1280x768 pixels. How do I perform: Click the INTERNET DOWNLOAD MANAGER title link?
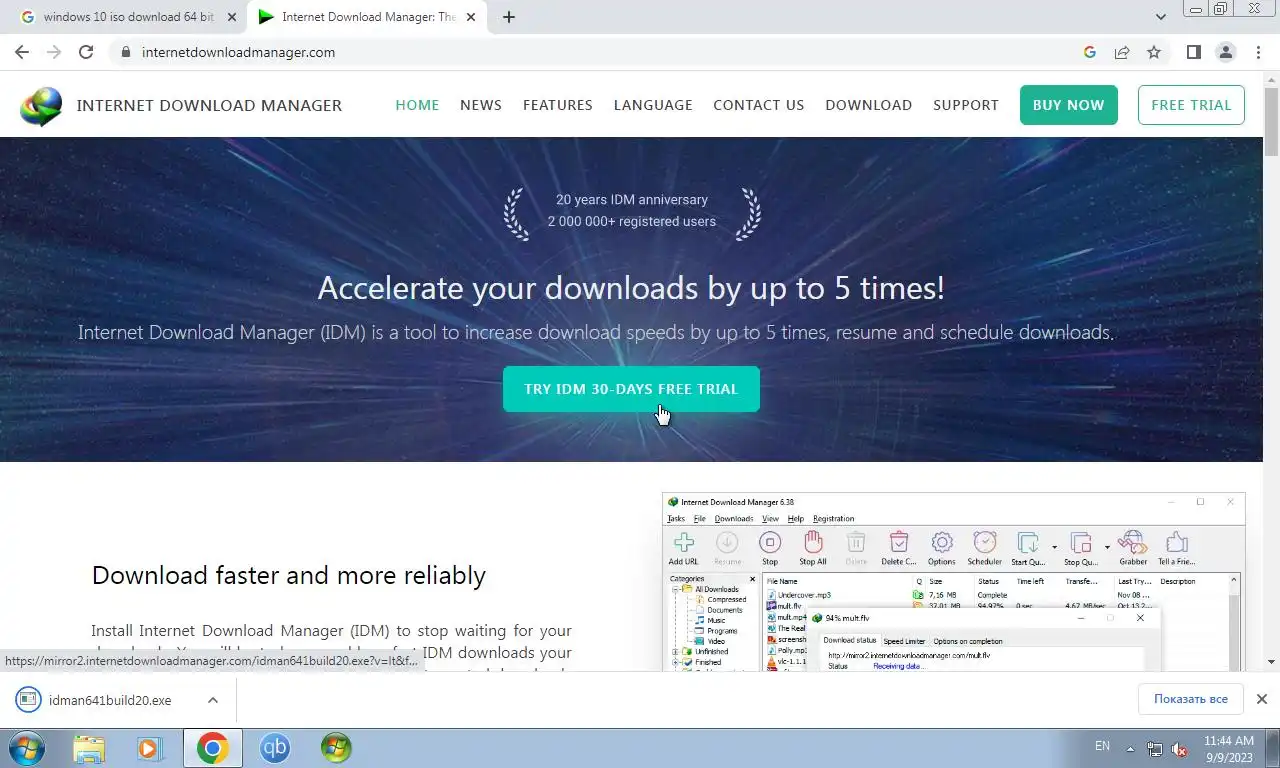point(209,105)
